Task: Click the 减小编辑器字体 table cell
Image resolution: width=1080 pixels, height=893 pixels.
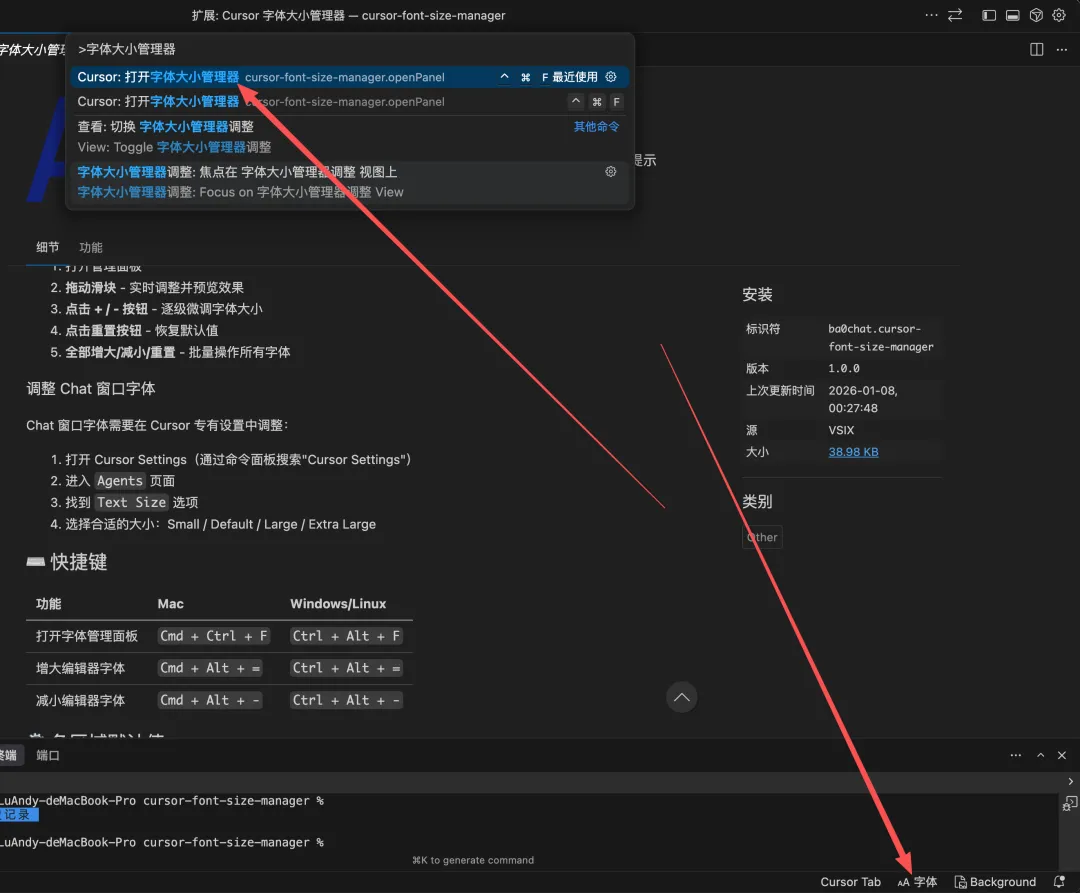Action: pos(81,700)
